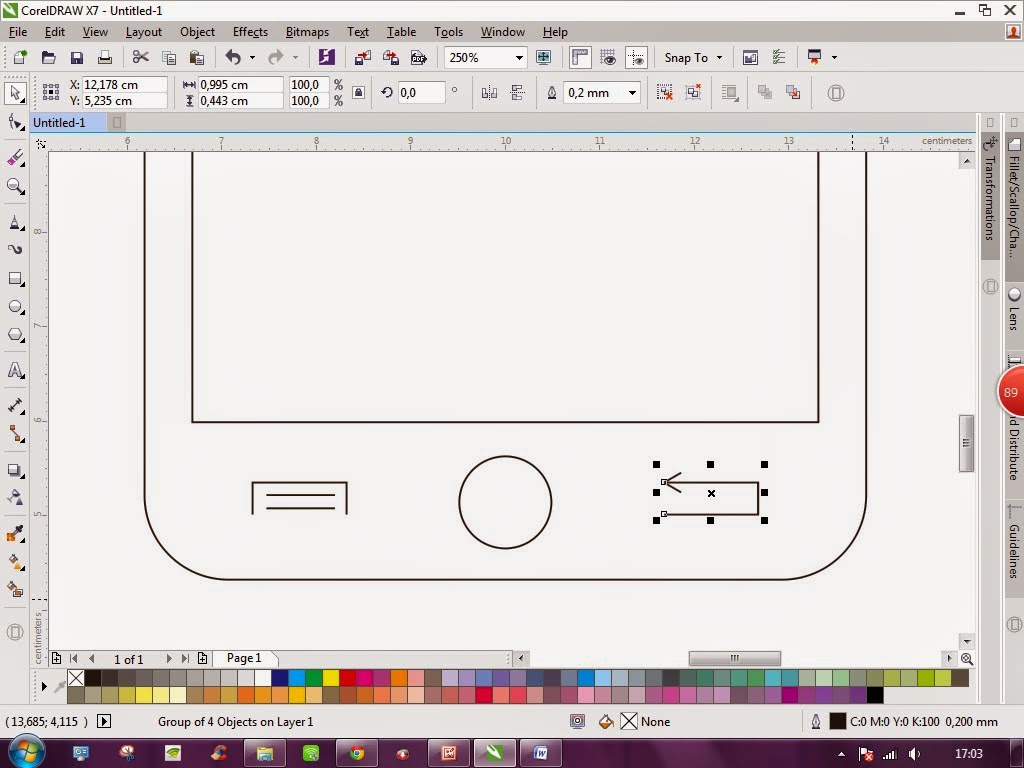Open the File menu
Viewport: 1024px width, 768px height.
click(18, 32)
